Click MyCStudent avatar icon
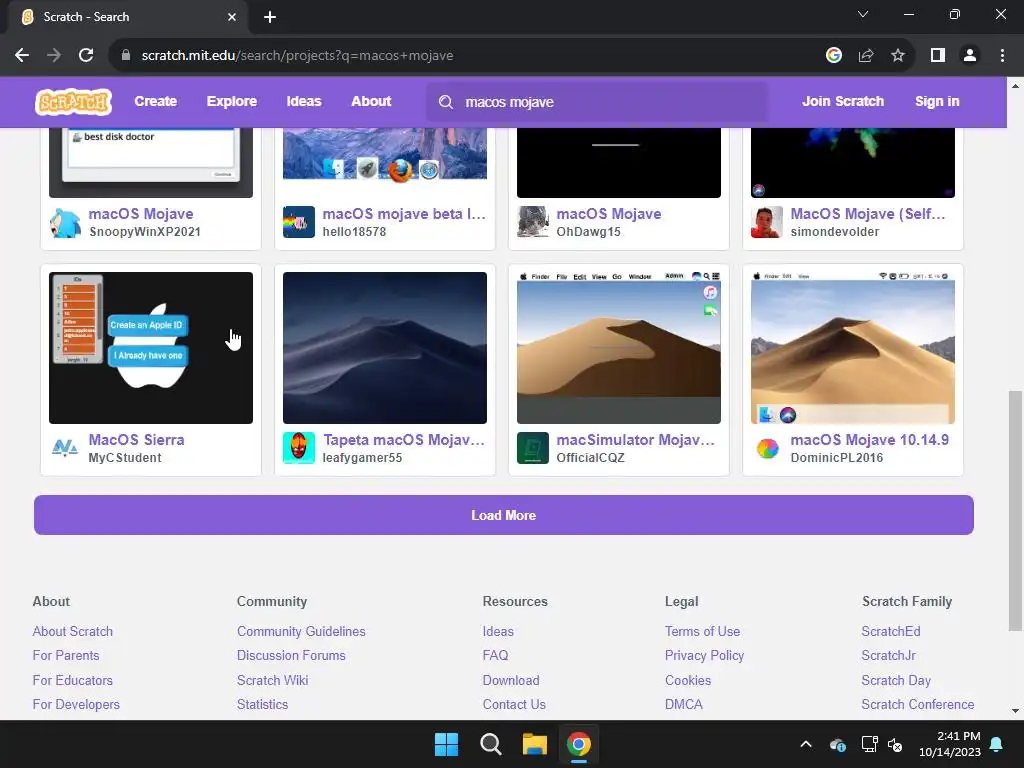This screenshot has width=1024, height=768. pyautogui.click(x=65, y=448)
